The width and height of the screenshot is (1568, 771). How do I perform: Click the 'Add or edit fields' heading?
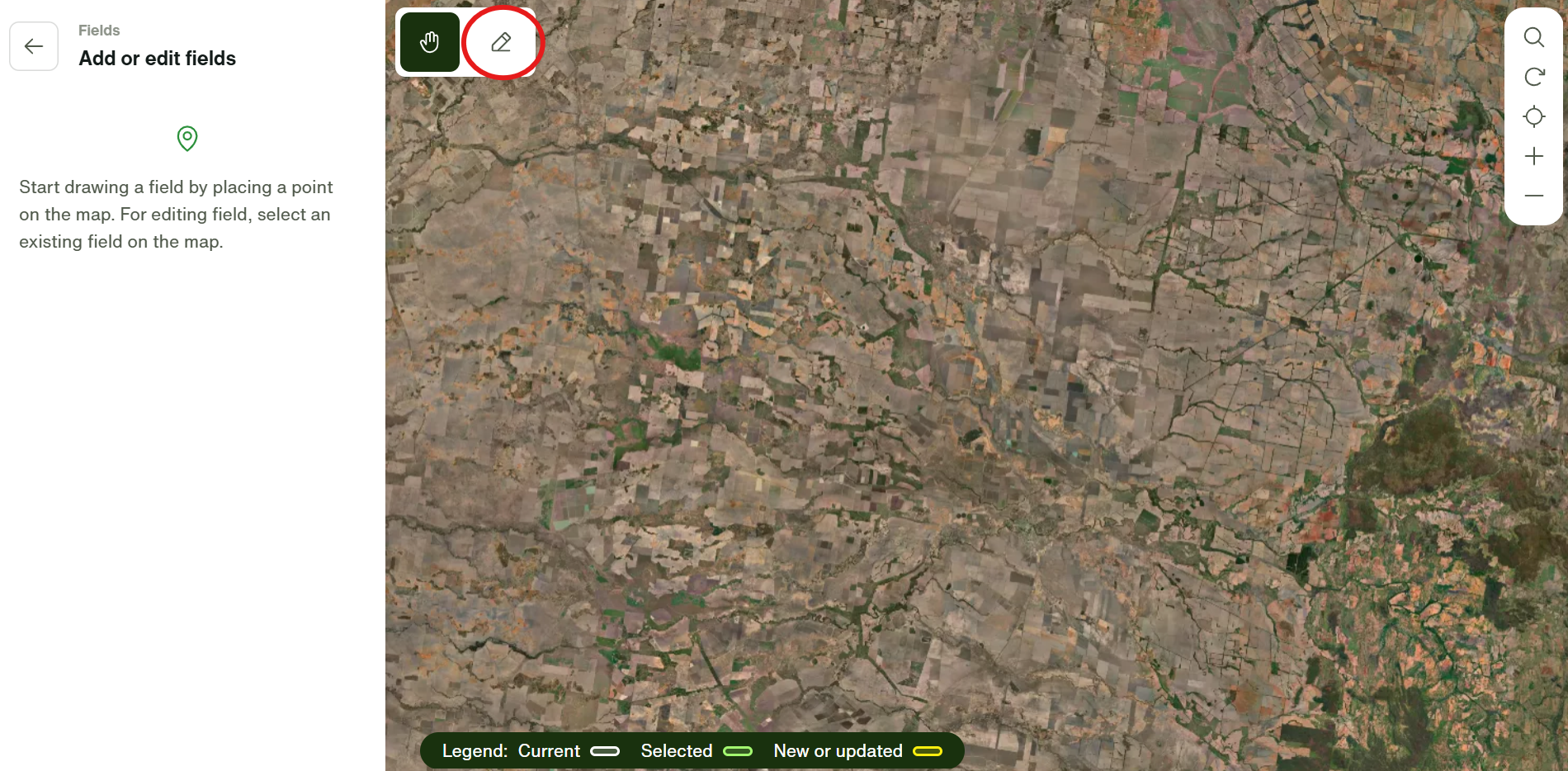tap(157, 59)
